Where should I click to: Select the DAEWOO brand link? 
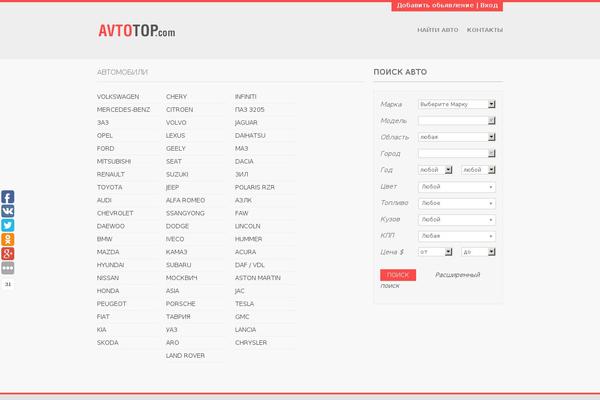point(111,226)
